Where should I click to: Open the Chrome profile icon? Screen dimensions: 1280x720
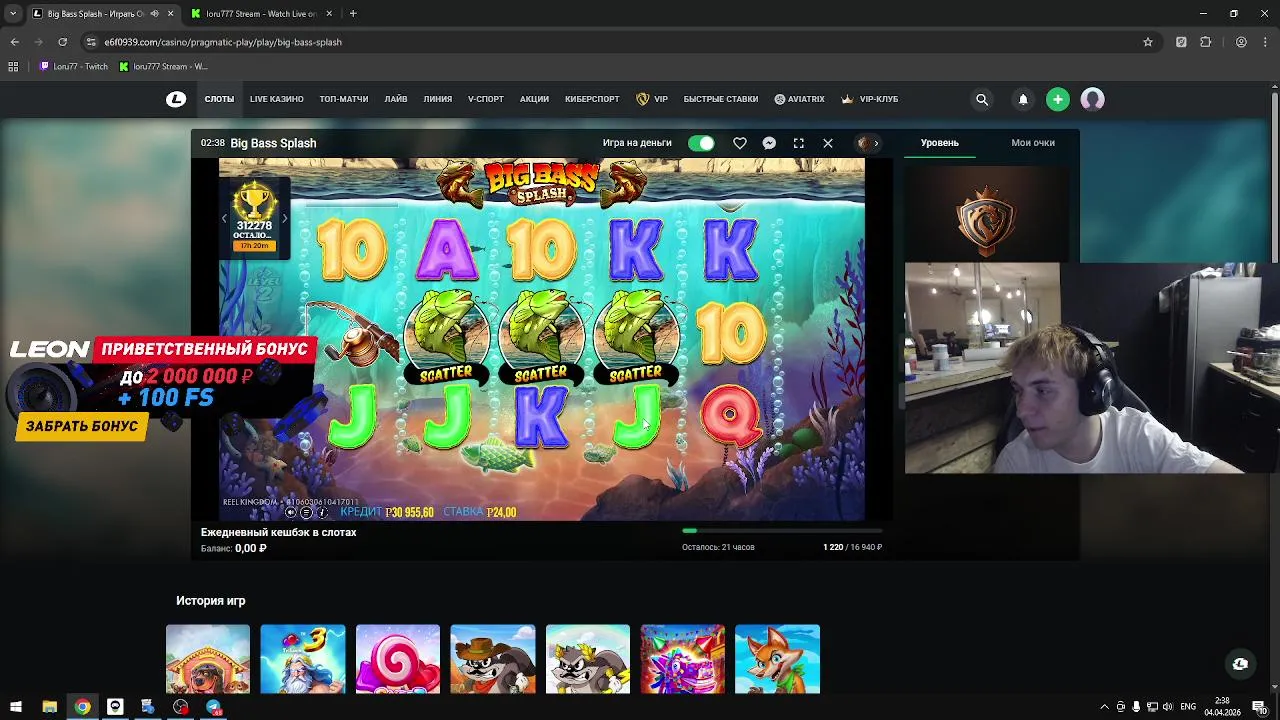coord(1241,42)
